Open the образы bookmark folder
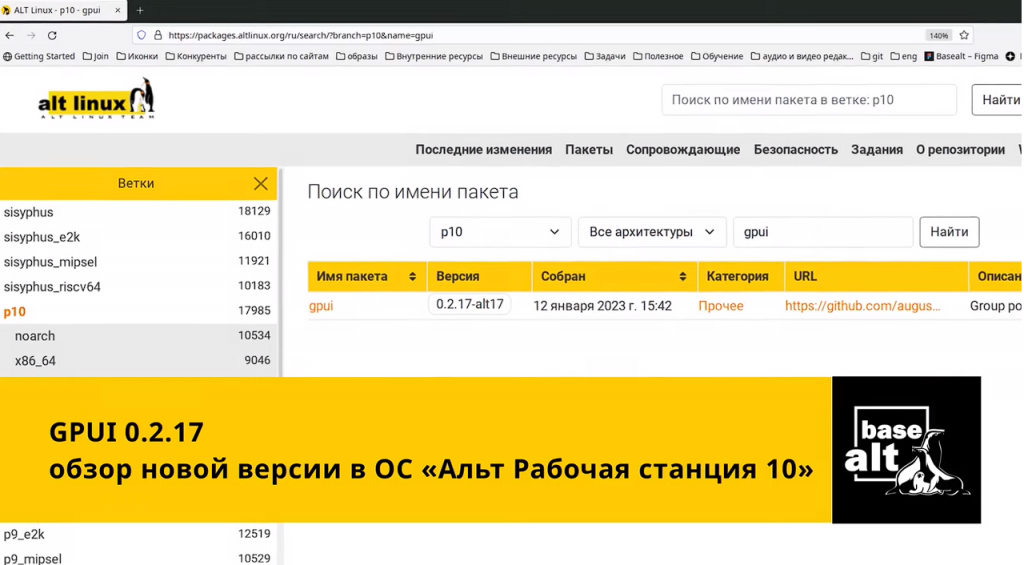1024x565 pixels. 357,56
